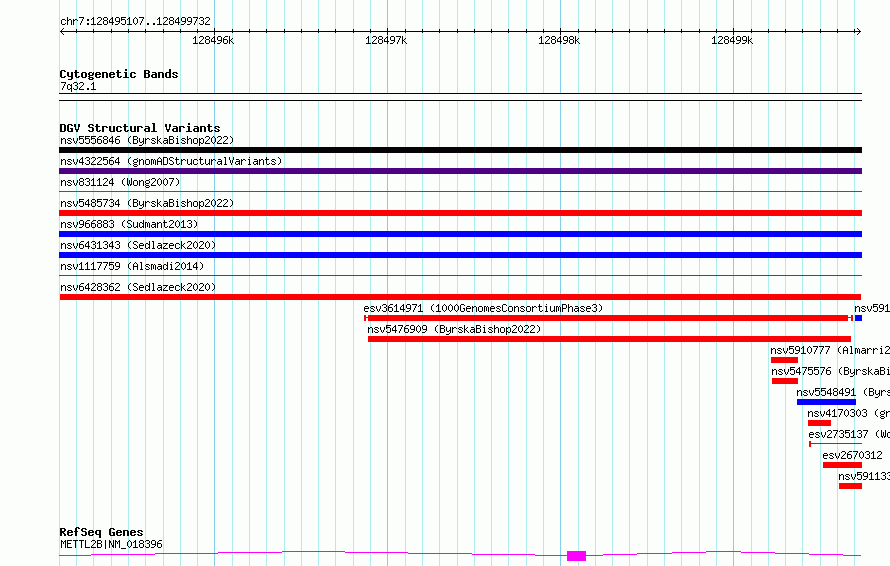Screen dimensions: 890x566
Task: Click the esv2735137 variant label
Action: [x=849, y=434]
